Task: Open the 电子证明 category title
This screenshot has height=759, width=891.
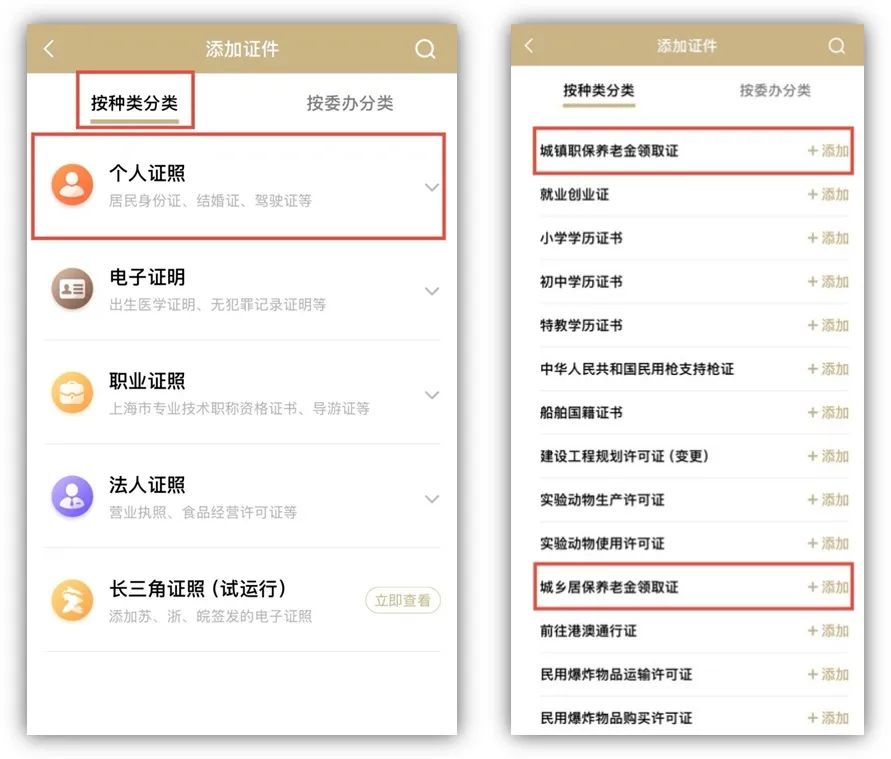Action: (147, 277)
